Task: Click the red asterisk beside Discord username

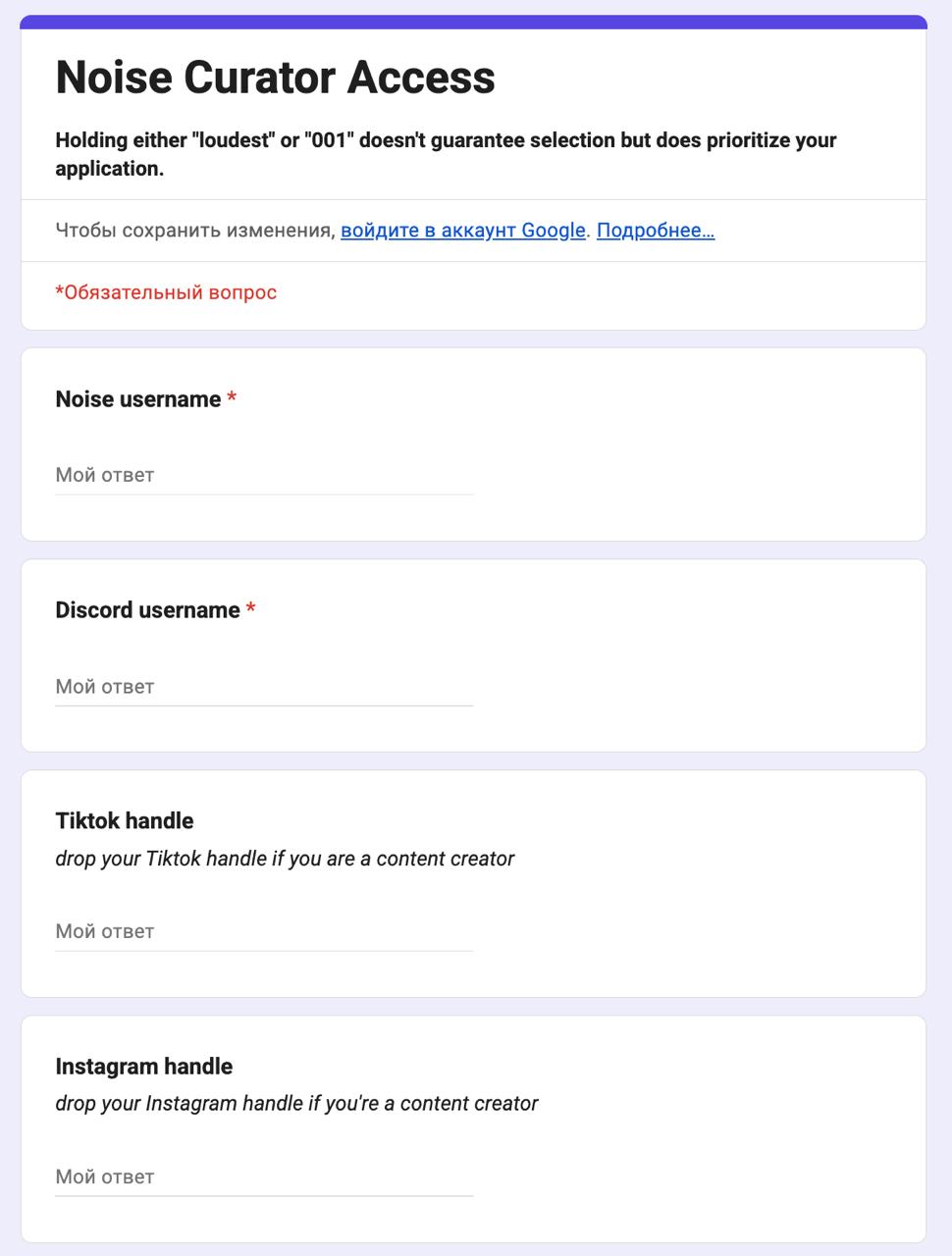Action: point(251,609)
